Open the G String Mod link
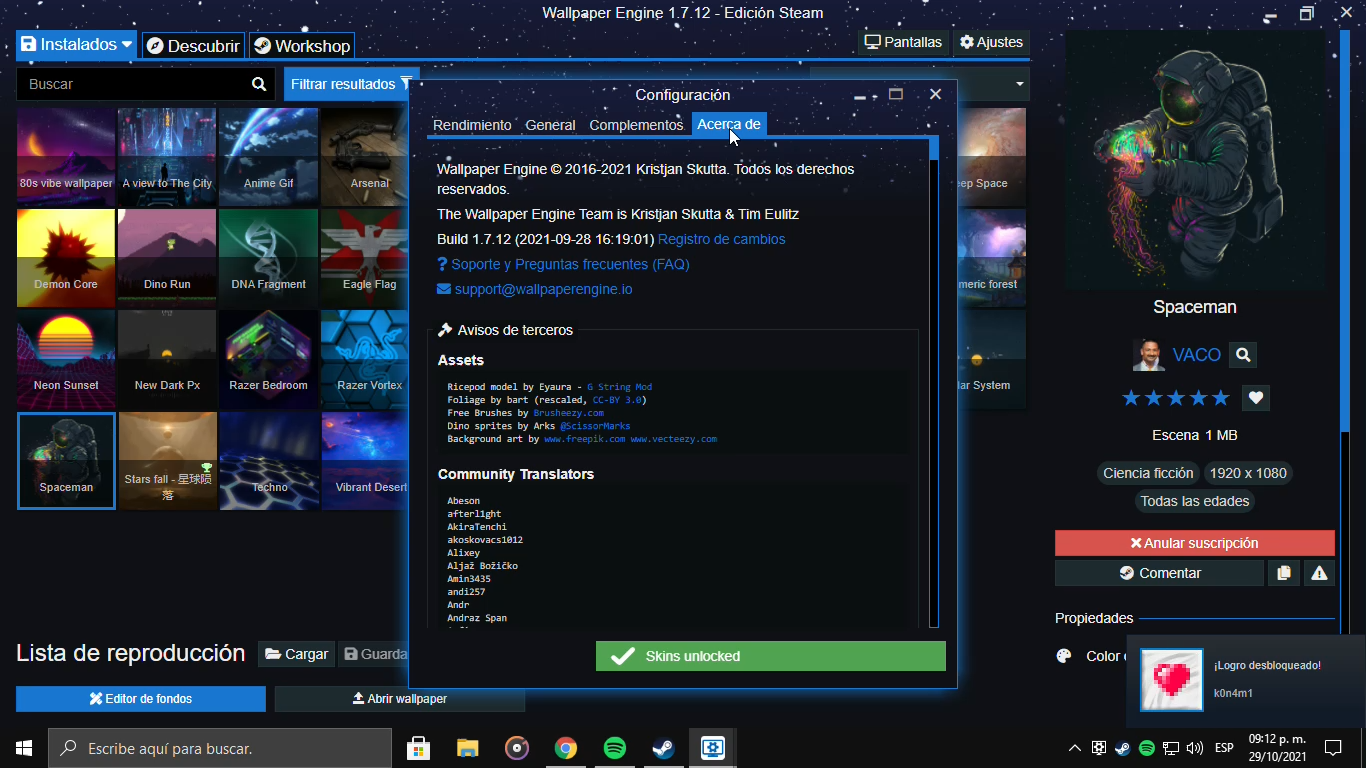This screenshot has height=768, width=1366. [619, 387]
